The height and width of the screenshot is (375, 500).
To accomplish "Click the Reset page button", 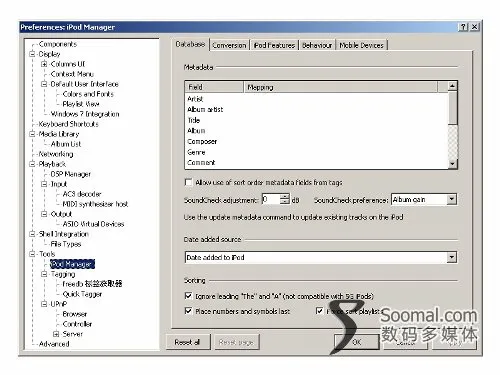I will click(x=236, y=342).
